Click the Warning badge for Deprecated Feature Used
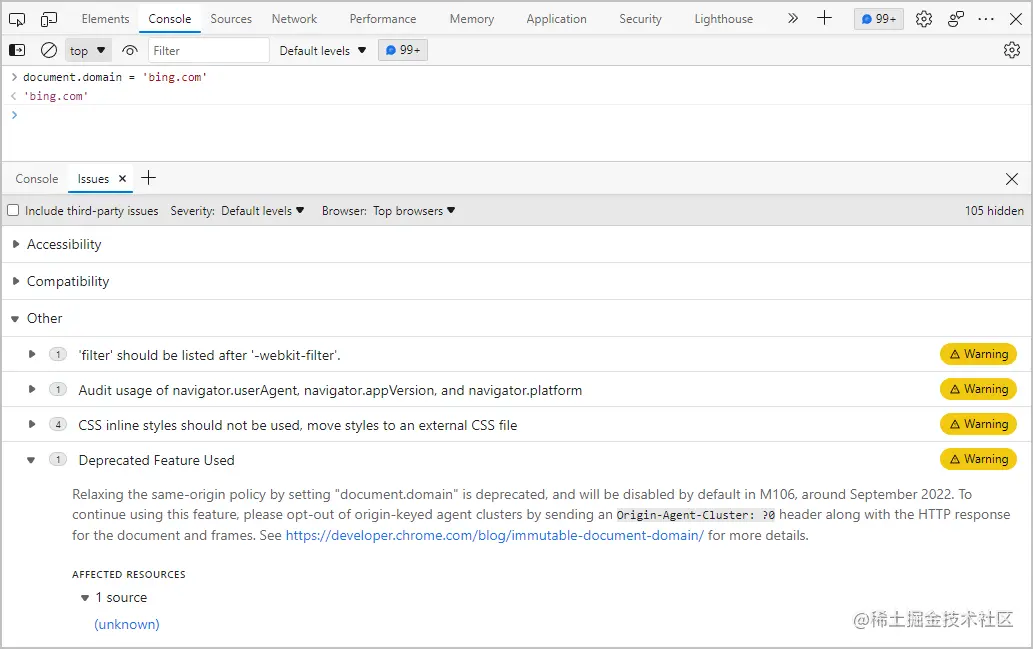Image resolution: width=1033 pixels, height=649 pixels. click(978, 459)
